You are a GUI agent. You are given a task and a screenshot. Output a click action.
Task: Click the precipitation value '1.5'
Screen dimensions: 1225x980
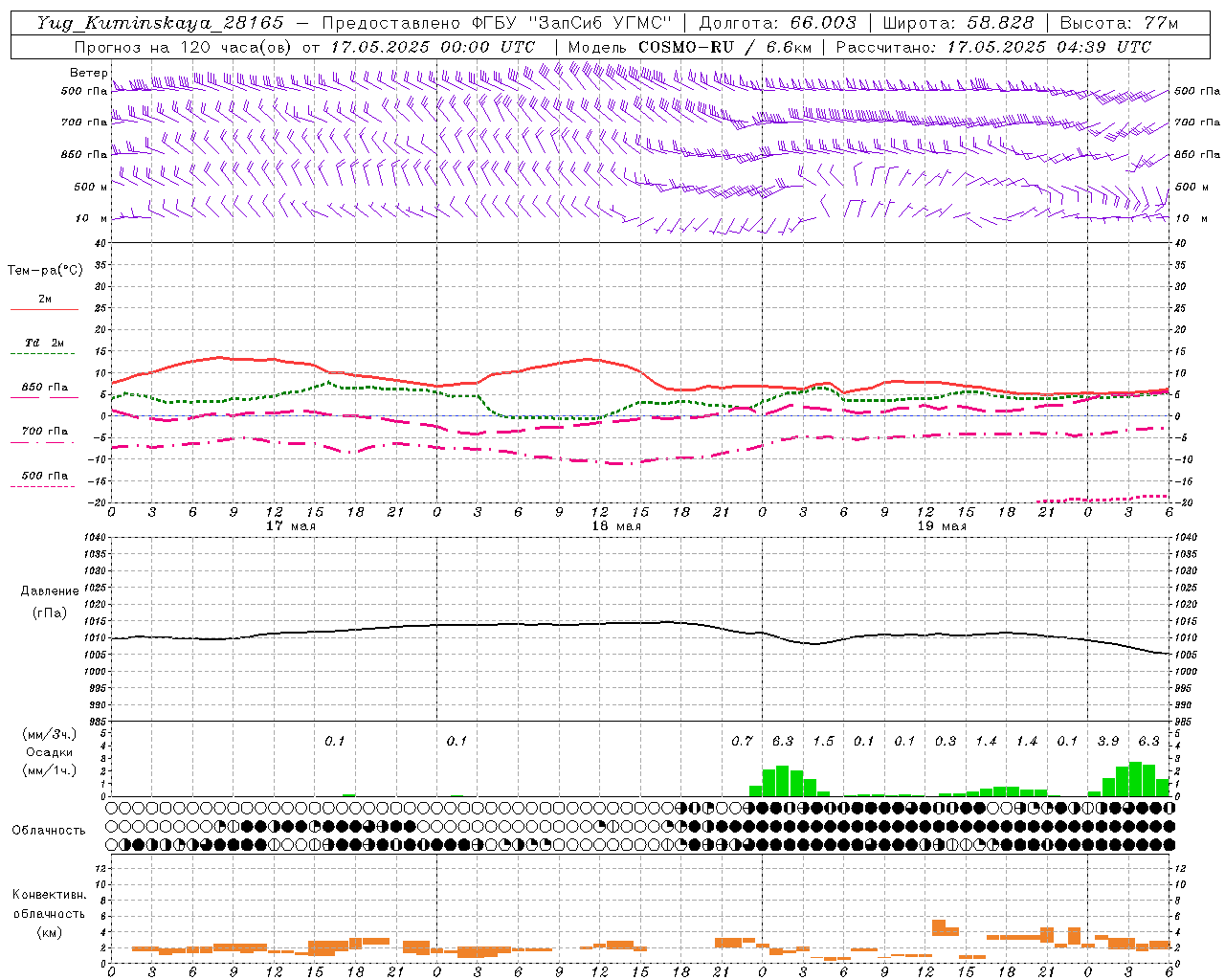[x=823, y=741]
